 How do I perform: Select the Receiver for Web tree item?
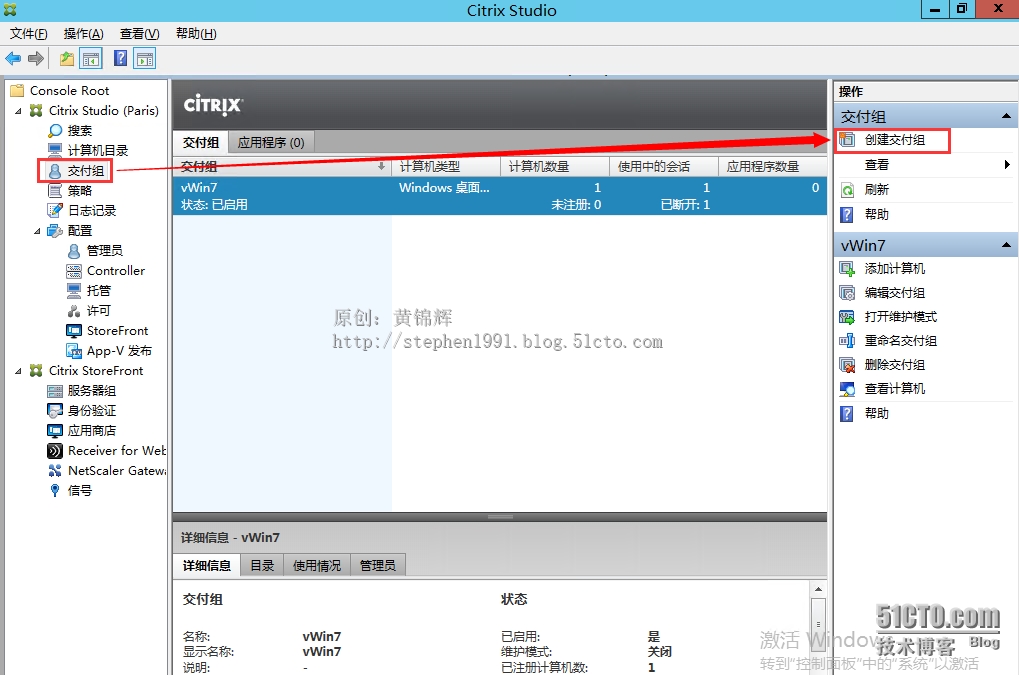(x=116, y=451)
